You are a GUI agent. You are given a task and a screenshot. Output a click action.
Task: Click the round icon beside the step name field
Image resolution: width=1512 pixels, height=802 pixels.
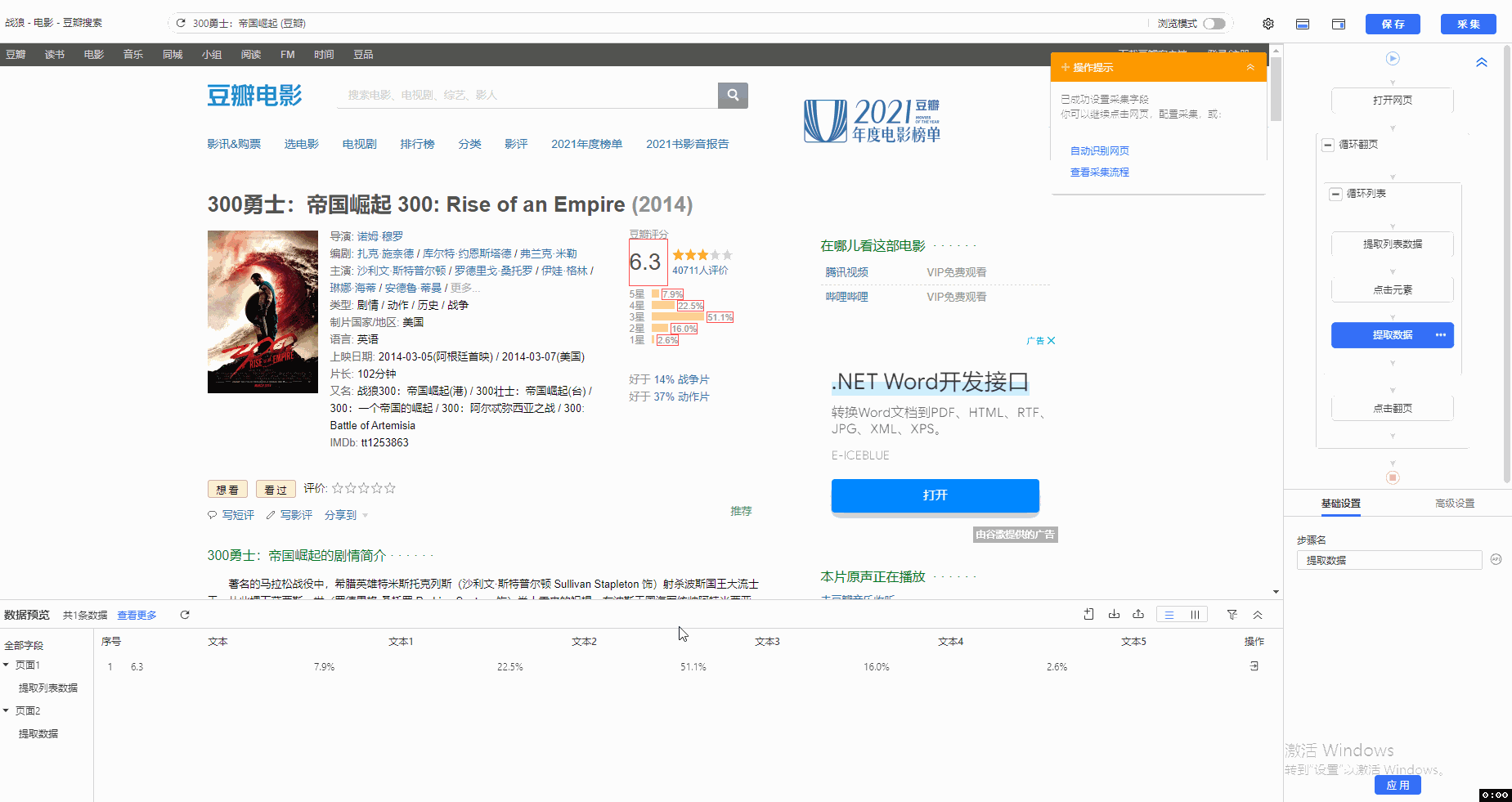point(1496,559)
